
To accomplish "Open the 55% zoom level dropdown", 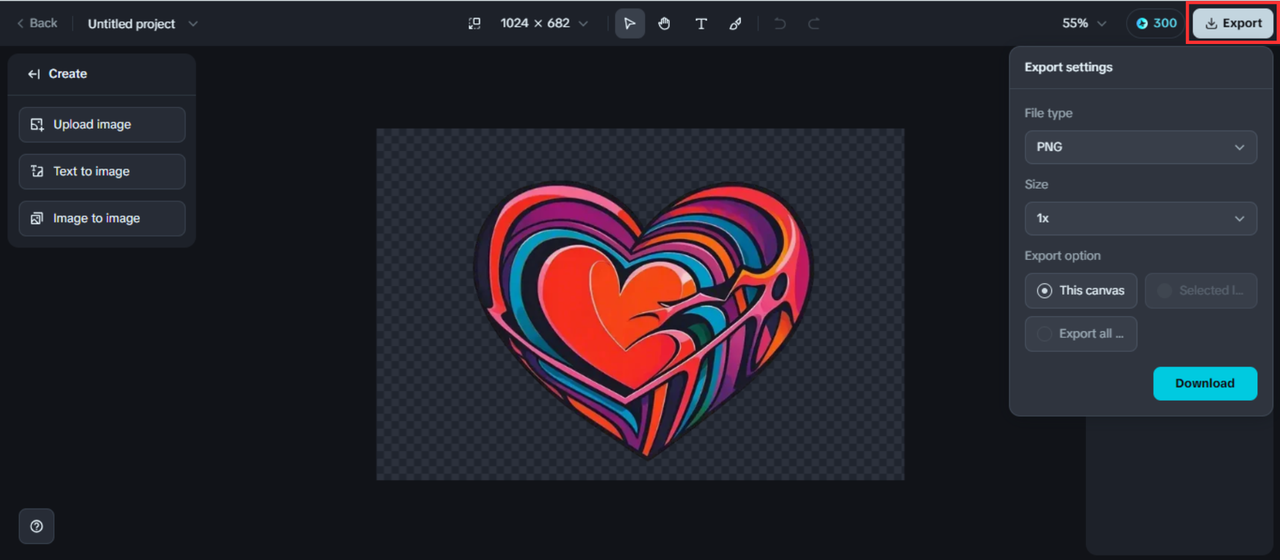I will 1085,23.
